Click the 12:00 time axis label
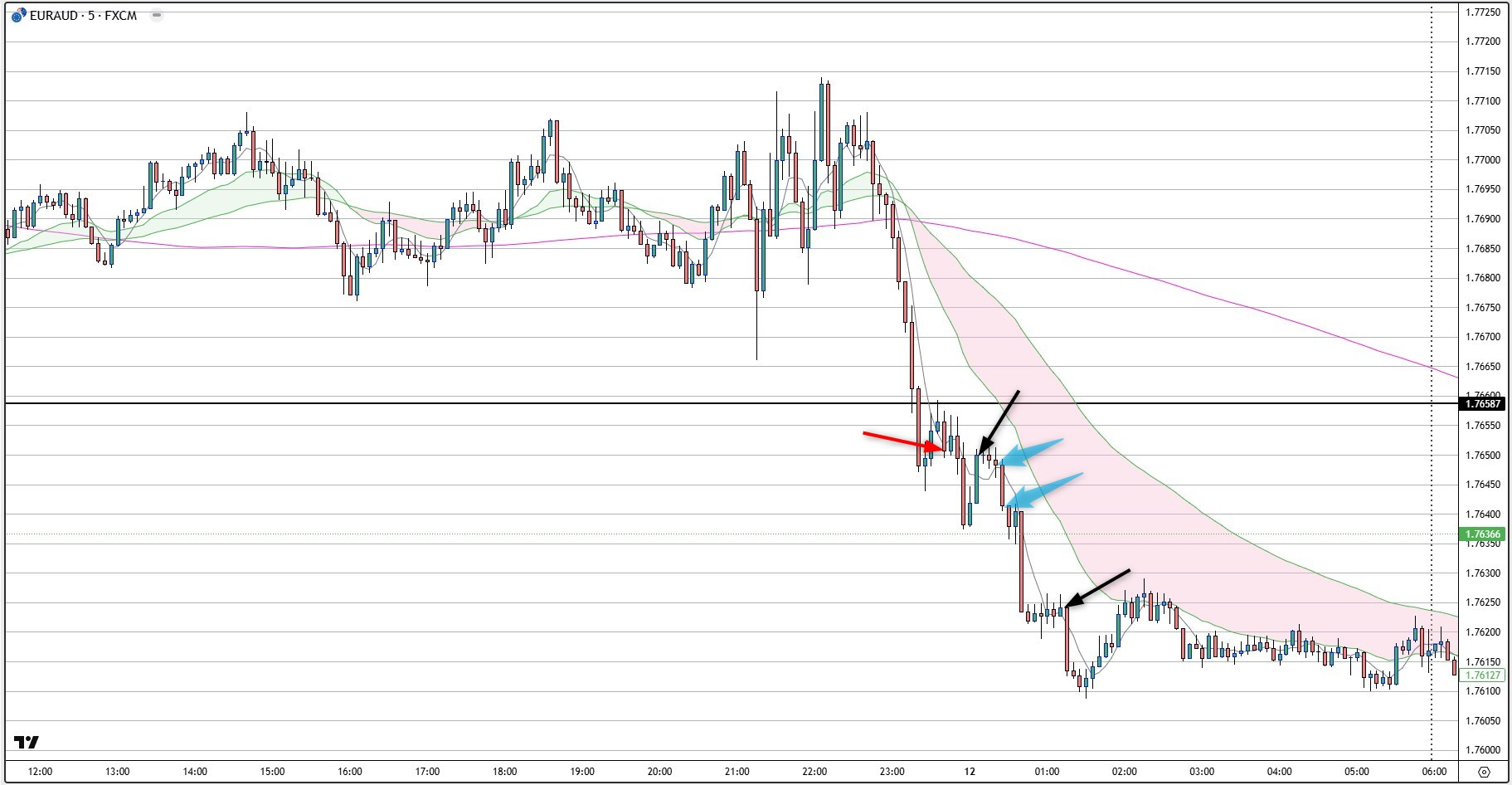Screen dimensions: 1512x785 click(x=40, y=772)
